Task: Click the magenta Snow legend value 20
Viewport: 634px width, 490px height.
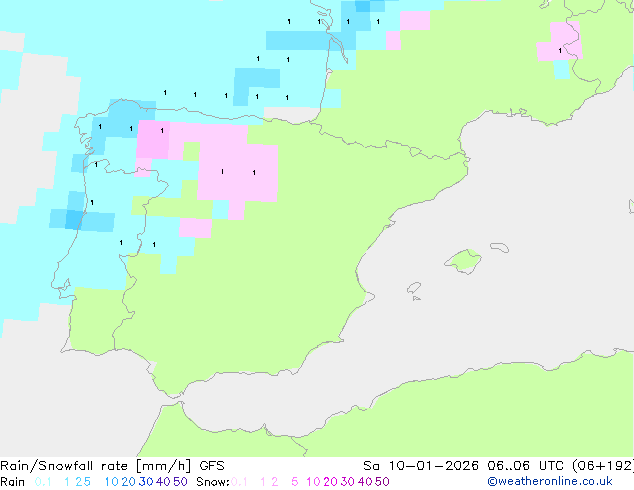Action: [331, 482]
